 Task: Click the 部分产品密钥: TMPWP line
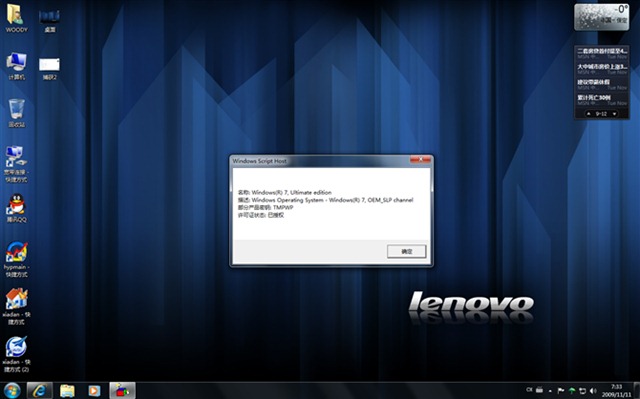[265, 207]
